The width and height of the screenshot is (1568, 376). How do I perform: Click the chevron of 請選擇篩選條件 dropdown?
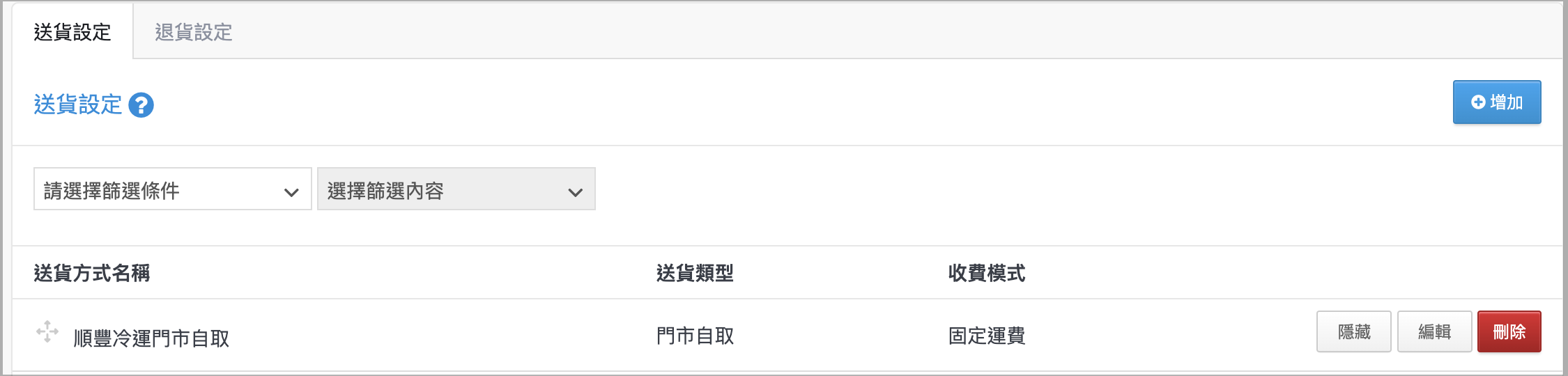tap(291, 192)
